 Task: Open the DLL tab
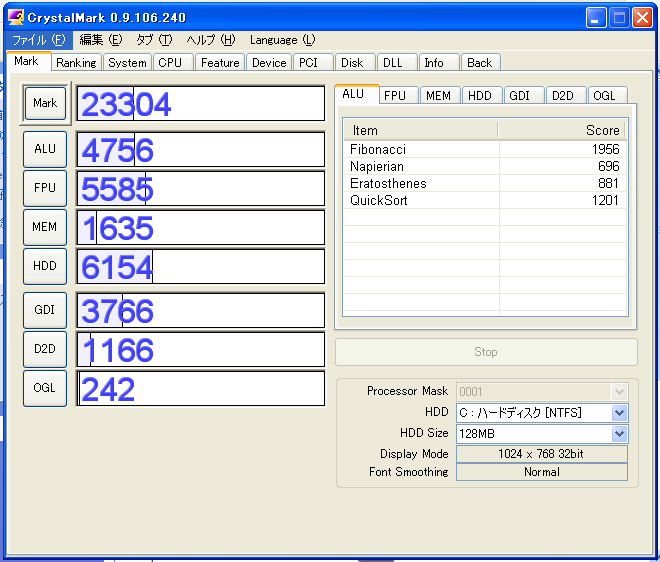click(x=397, y=63)
